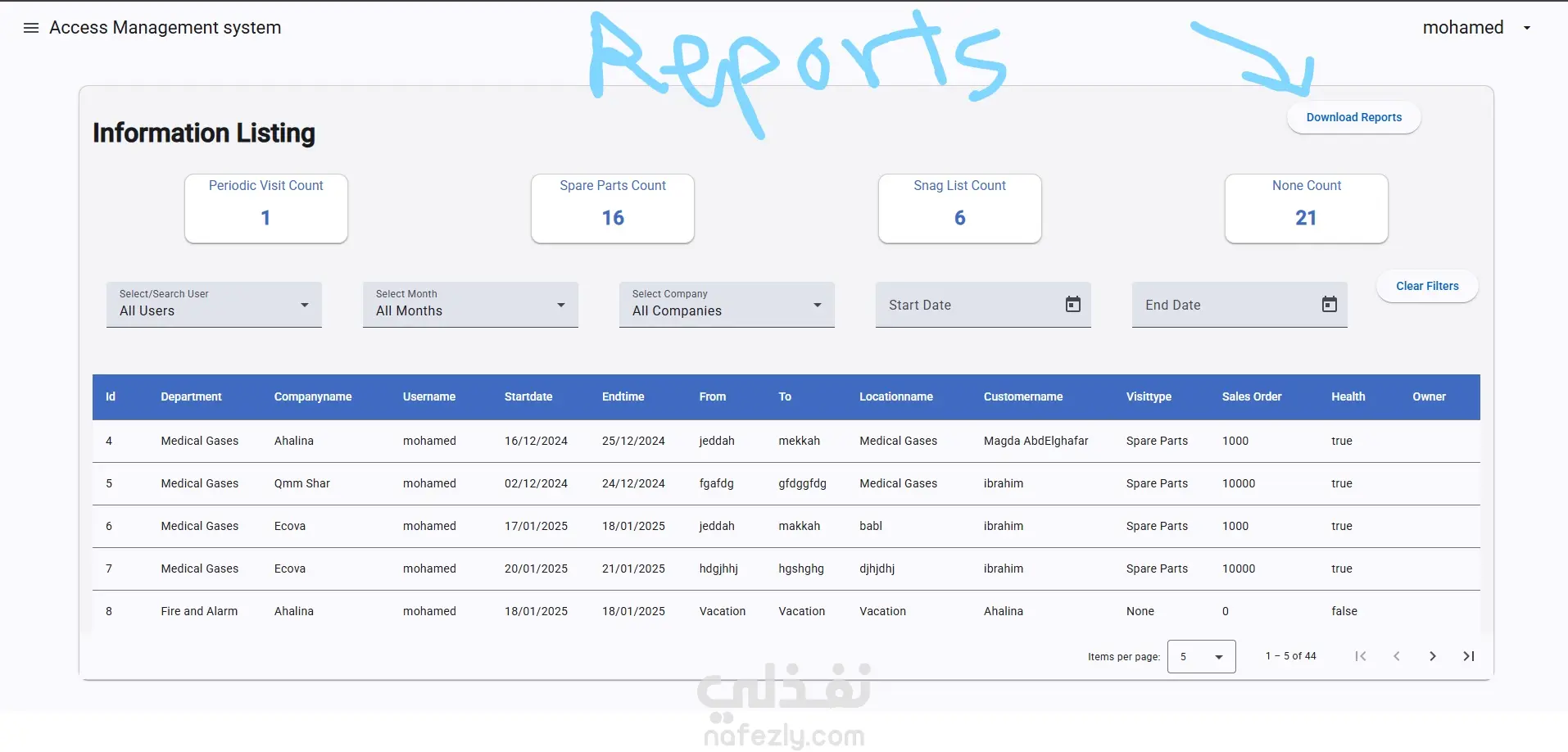The width and height of the screenshot is (1568, 752).
Task: Click the false health value
Action: [x=1344, y=611]
